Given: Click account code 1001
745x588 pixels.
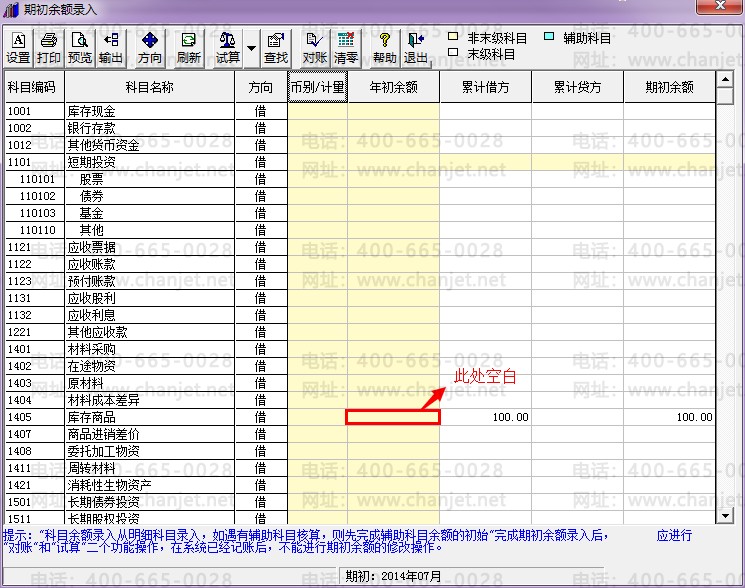Looking at the screenshot, I should click(x=19, y=112).
